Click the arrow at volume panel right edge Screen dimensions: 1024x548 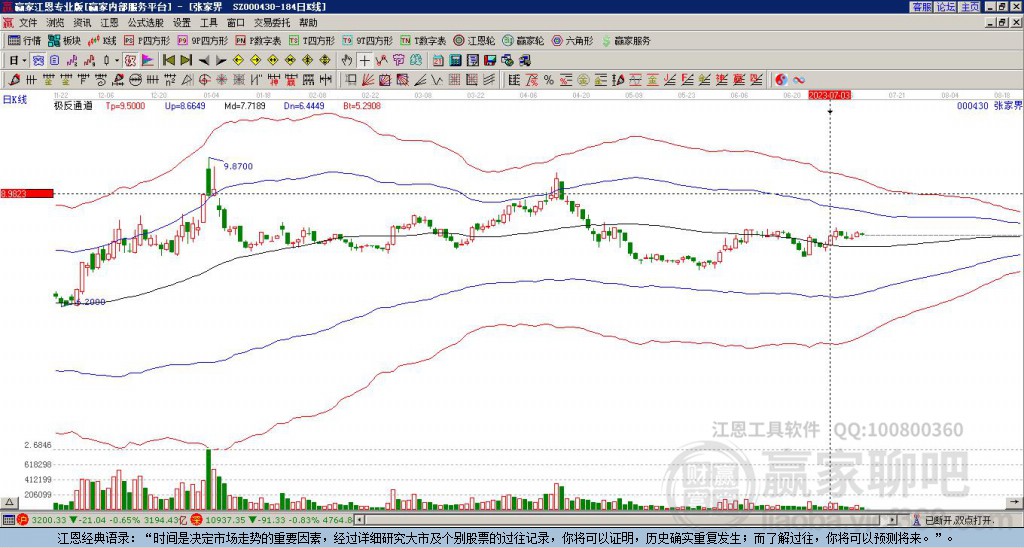(1016, 502)
